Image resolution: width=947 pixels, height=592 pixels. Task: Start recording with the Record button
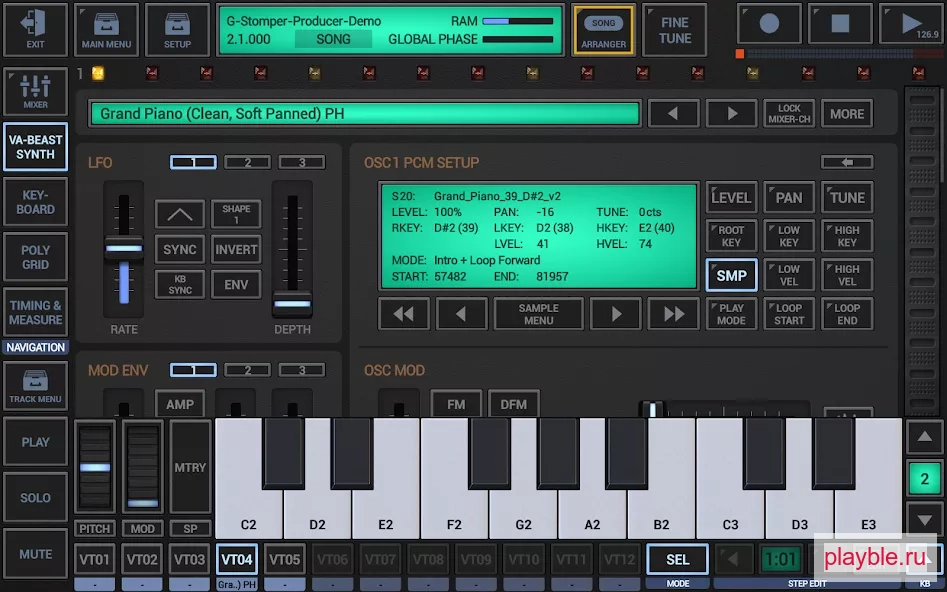point(769,24)
